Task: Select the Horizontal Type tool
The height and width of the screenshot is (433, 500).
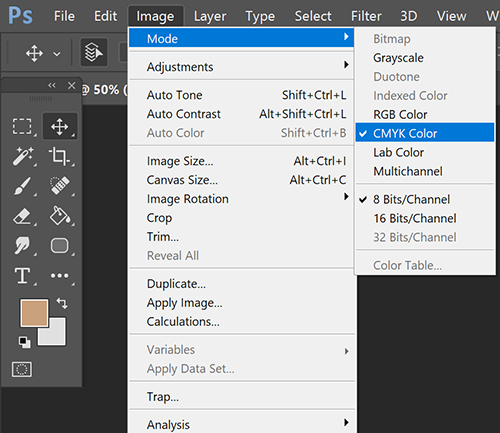Action: [22, 275]
